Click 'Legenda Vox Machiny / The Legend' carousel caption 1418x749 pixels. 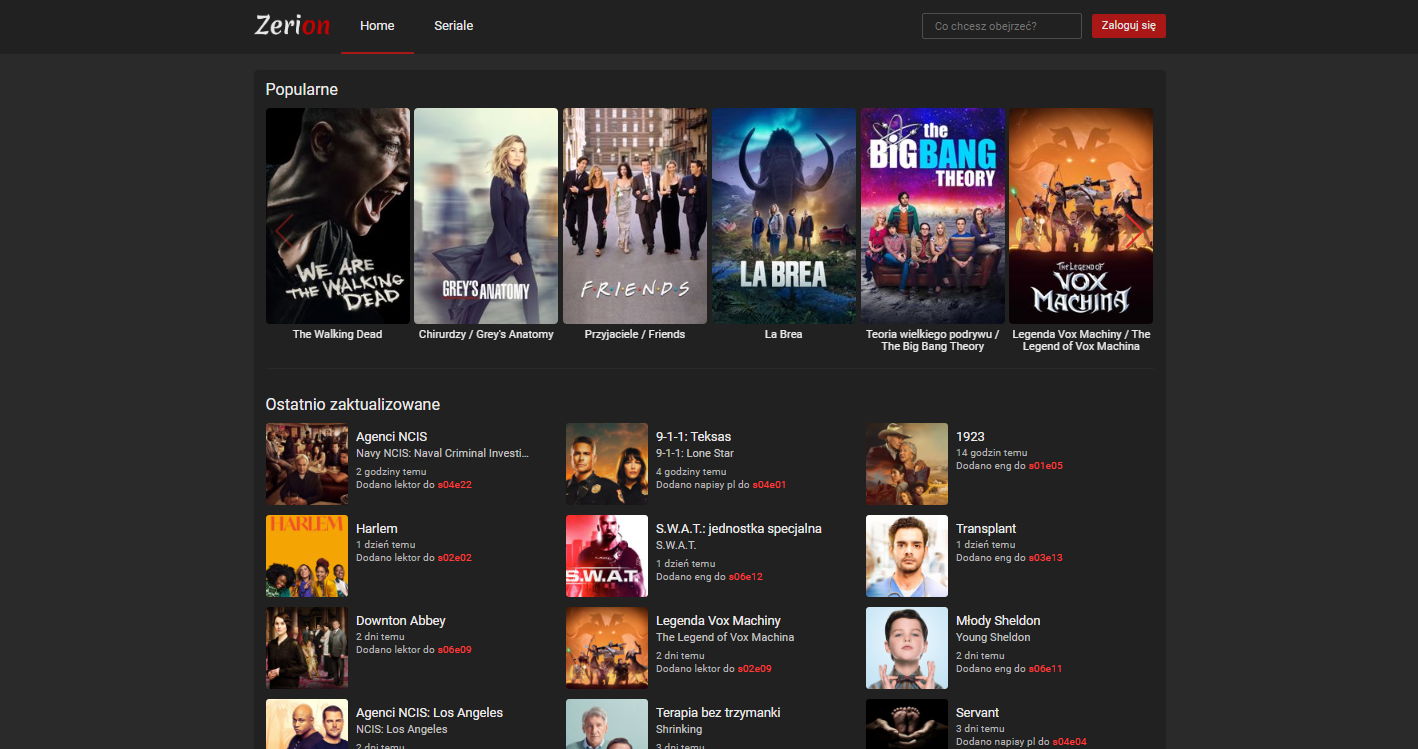pos(1081,340)
